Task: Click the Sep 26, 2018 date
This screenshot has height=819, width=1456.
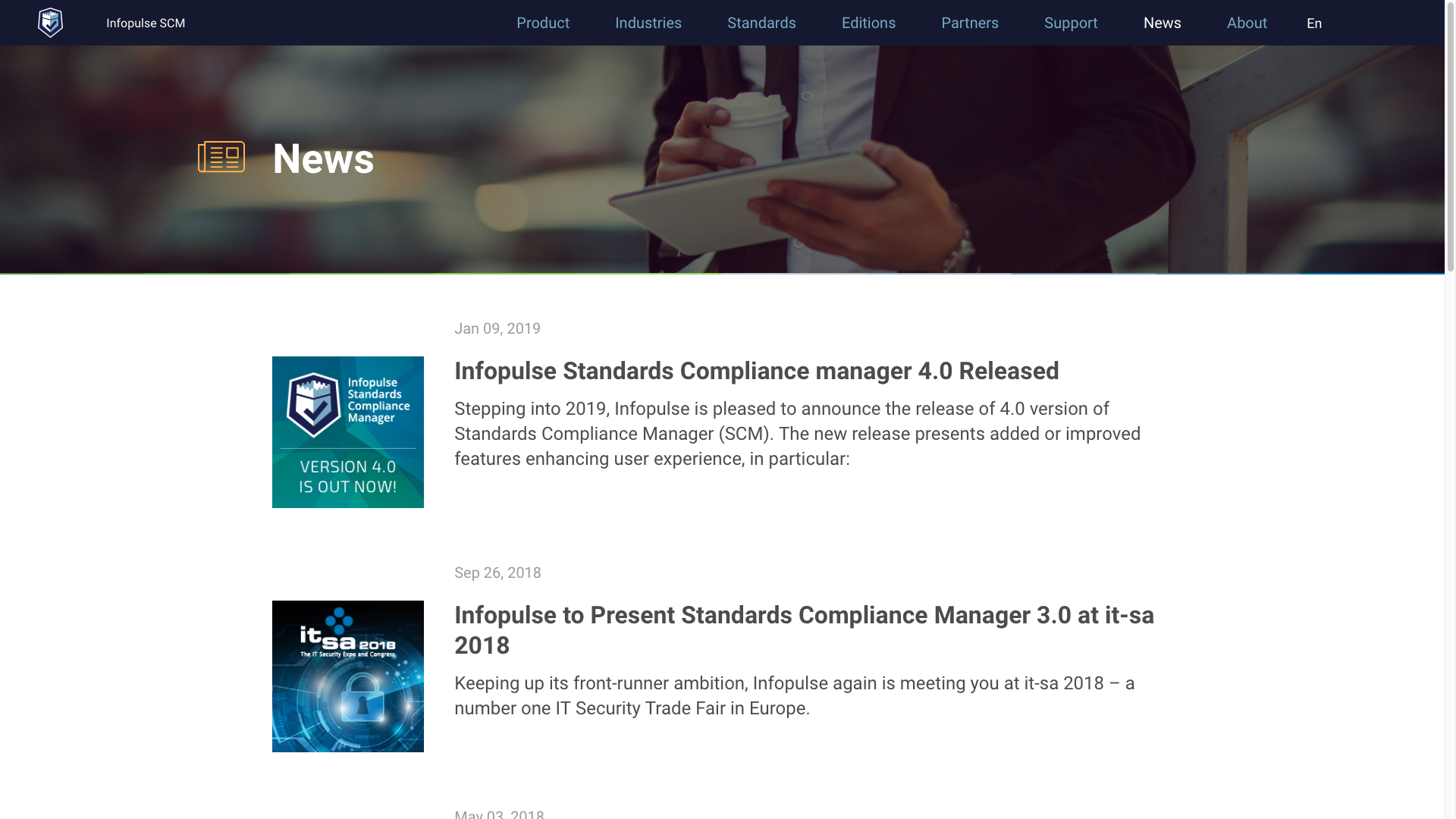Action: [x=497, y=573]
